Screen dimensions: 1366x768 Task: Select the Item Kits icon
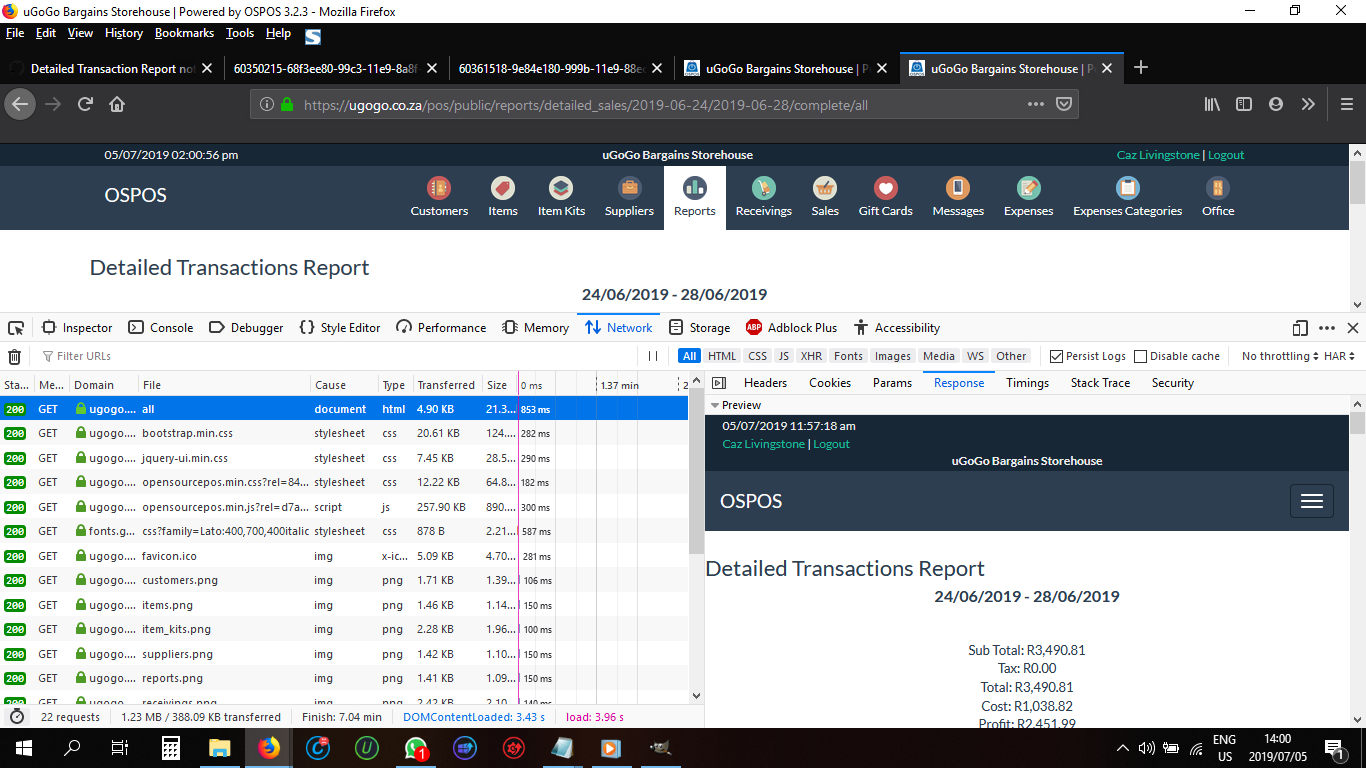560,196
